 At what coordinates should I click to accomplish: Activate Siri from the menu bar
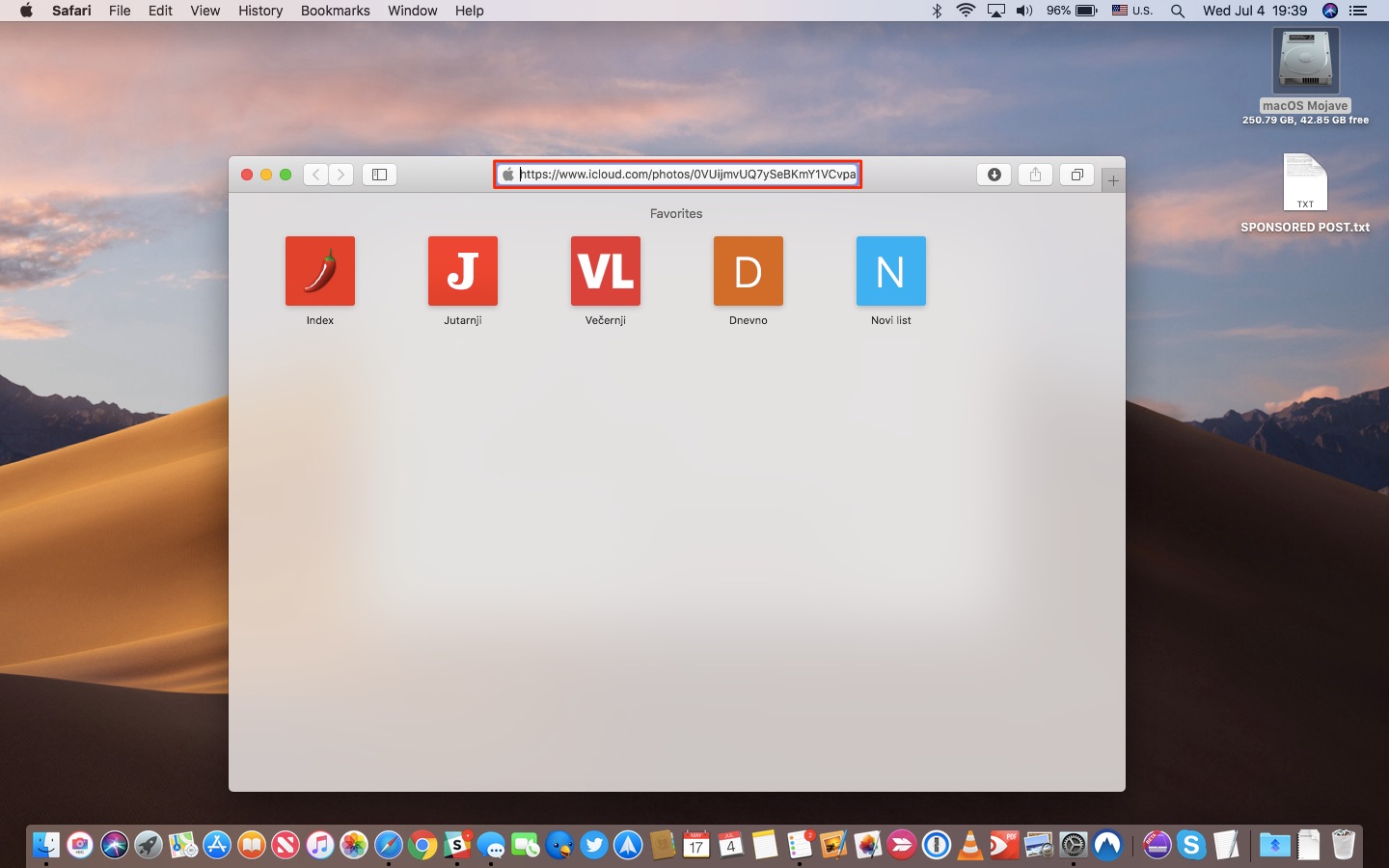(x=1330, y=11)
